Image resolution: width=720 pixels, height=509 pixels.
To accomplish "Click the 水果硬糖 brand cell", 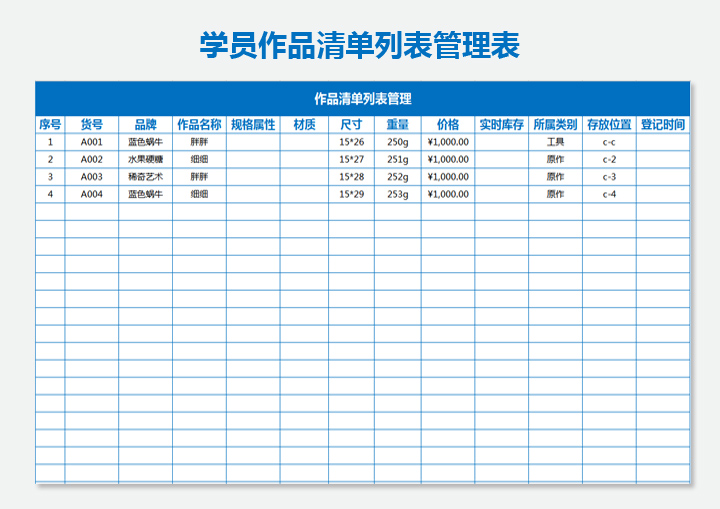I will (x=146, y=159).
